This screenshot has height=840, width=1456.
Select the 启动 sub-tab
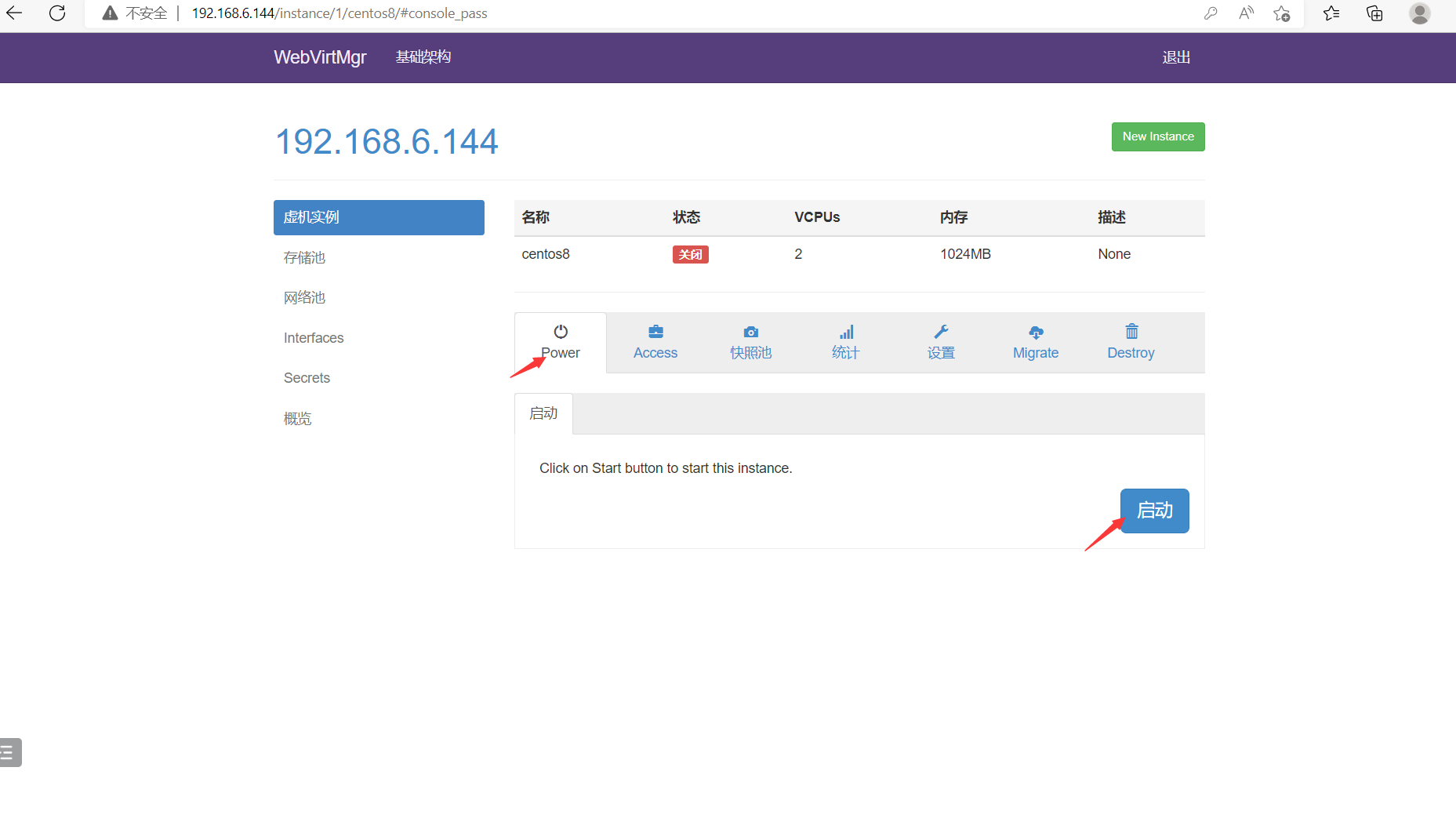pos(543,413)
